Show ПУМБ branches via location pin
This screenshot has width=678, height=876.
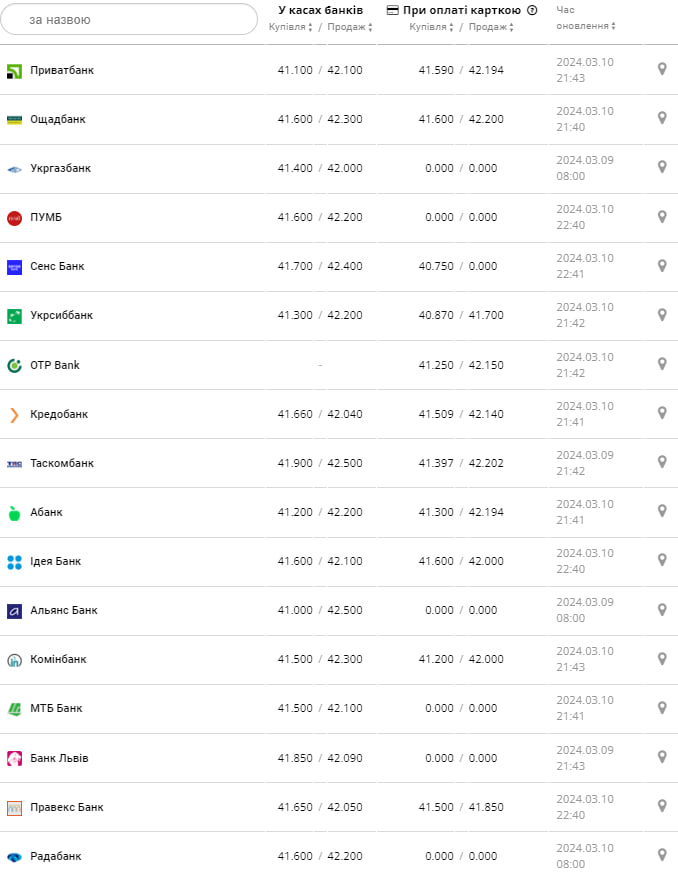[x=661, y=217]
